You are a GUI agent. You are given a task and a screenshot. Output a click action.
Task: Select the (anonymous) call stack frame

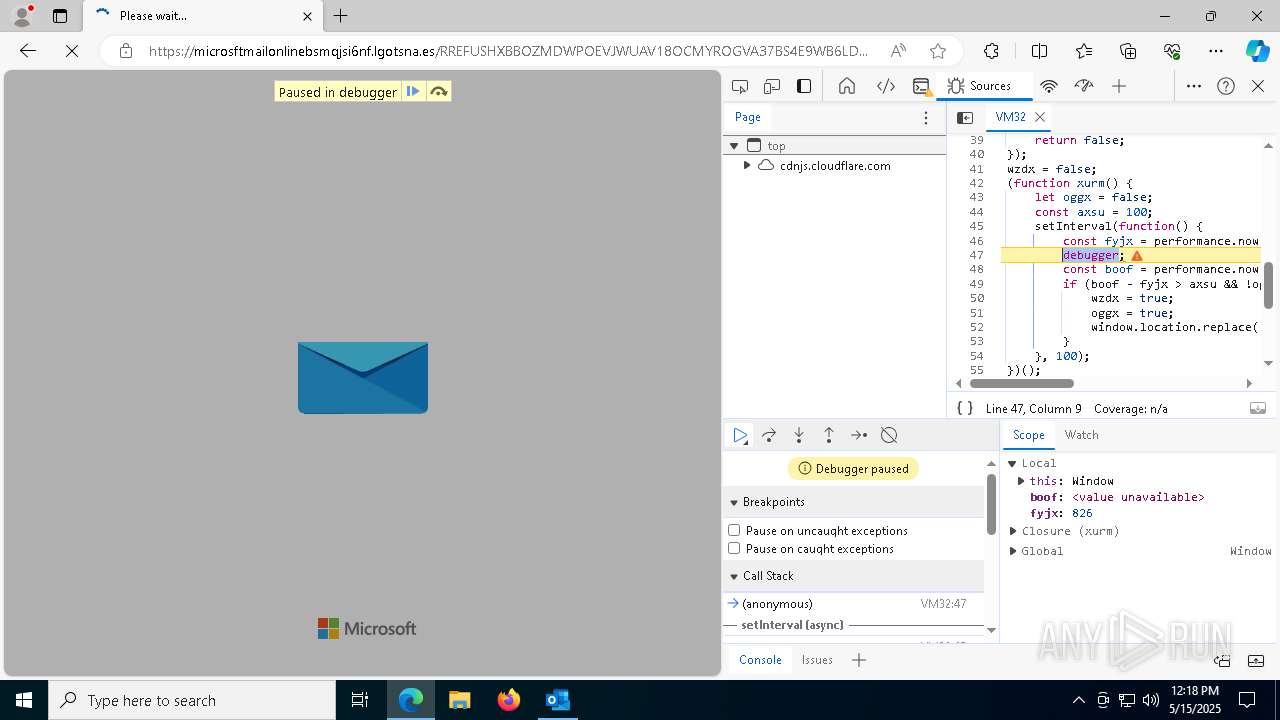click(x=855, y=604)
